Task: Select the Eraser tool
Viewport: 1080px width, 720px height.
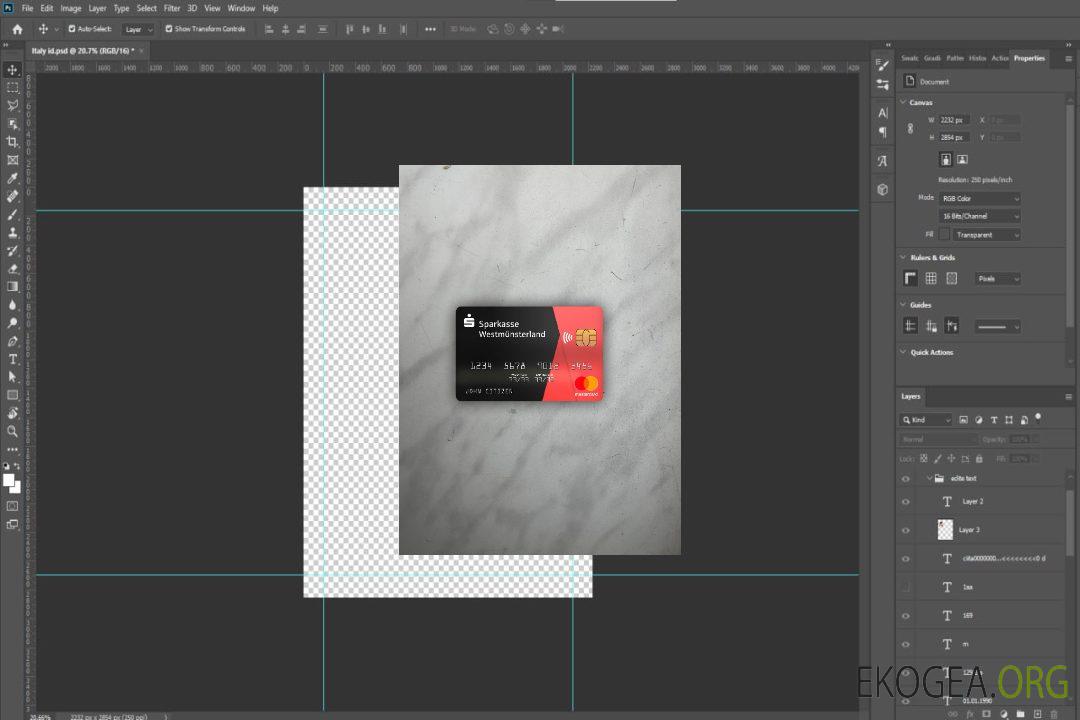Action: [x=12, y=269]
